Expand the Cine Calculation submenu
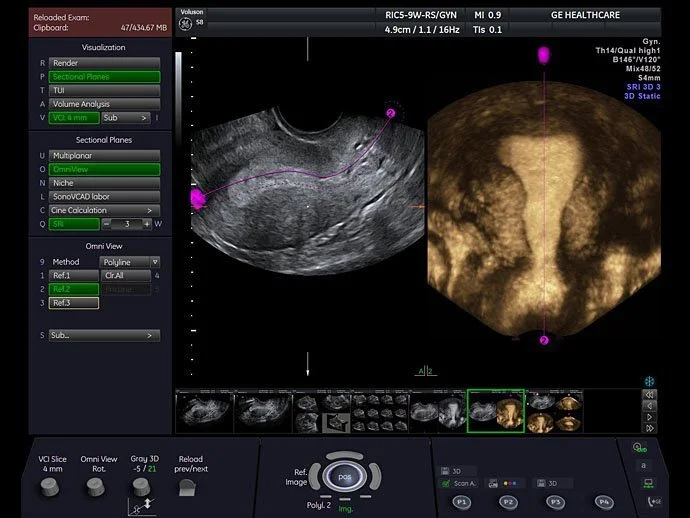Screen dimensions: 690x518 (104, 210)
